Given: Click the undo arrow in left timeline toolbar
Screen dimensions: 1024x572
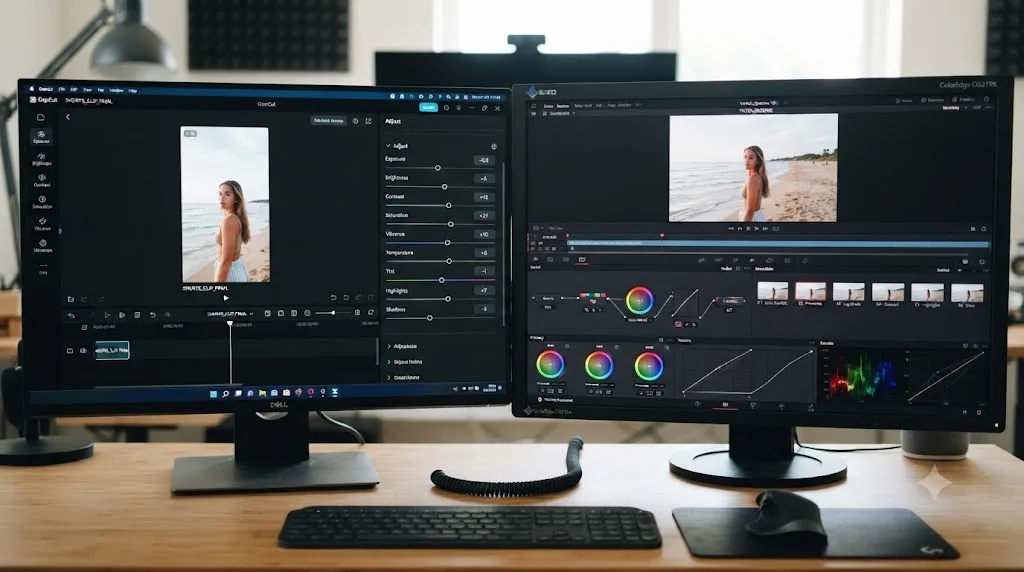Looking at the screenshot, I should click(72, 315).
